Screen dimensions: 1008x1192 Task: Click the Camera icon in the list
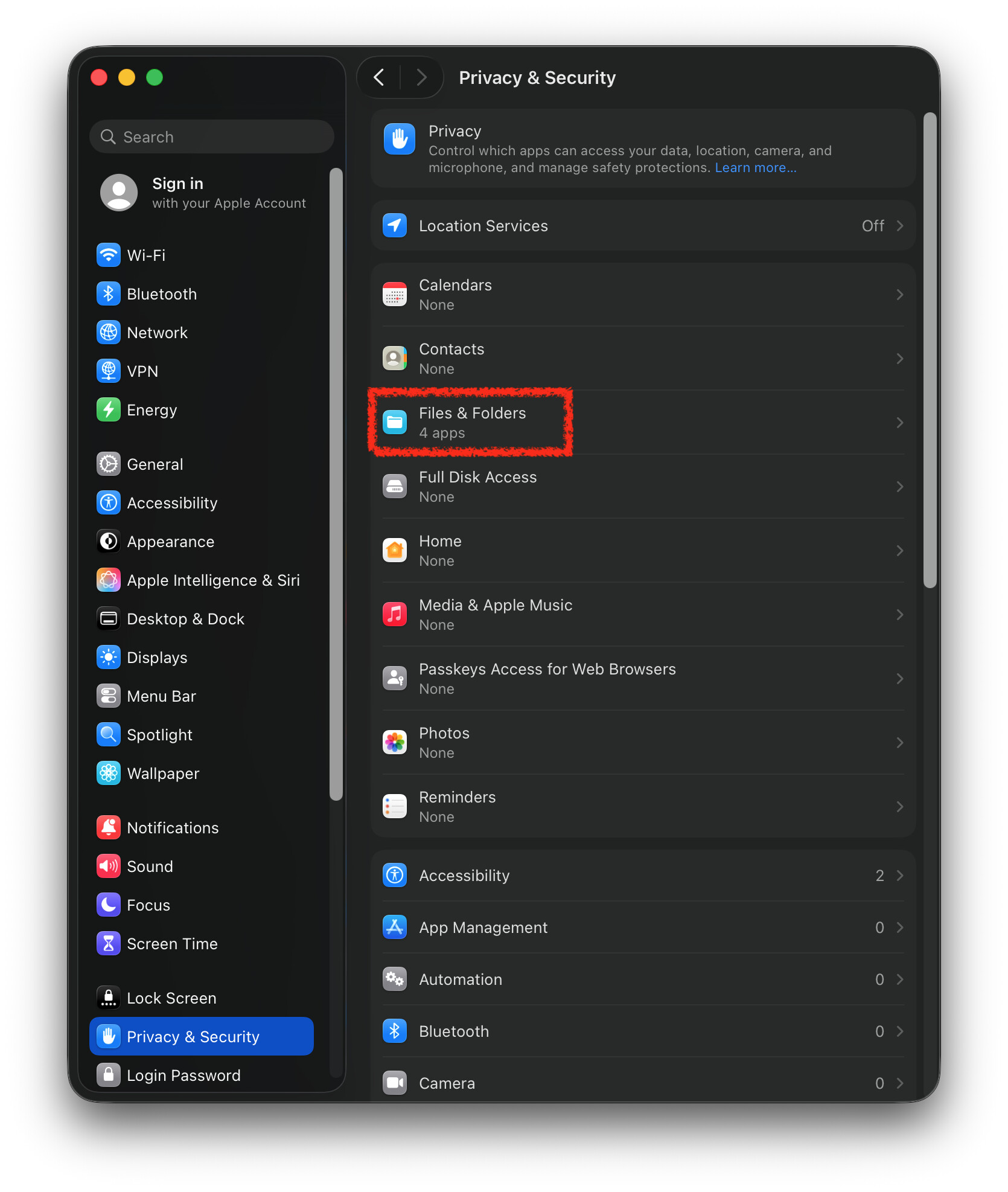click(x=395, y=1083)
